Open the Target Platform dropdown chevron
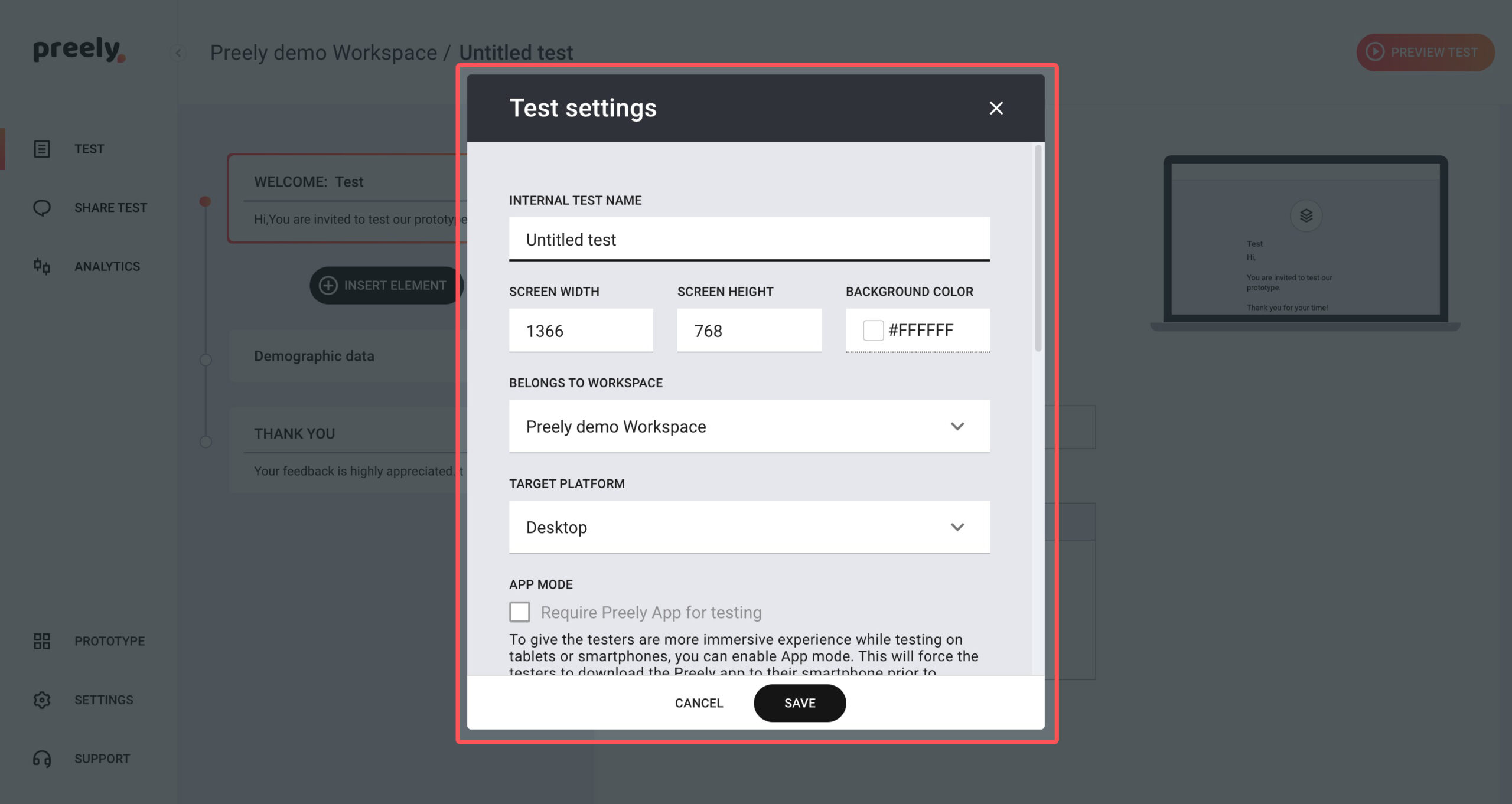 pos(957,527)
